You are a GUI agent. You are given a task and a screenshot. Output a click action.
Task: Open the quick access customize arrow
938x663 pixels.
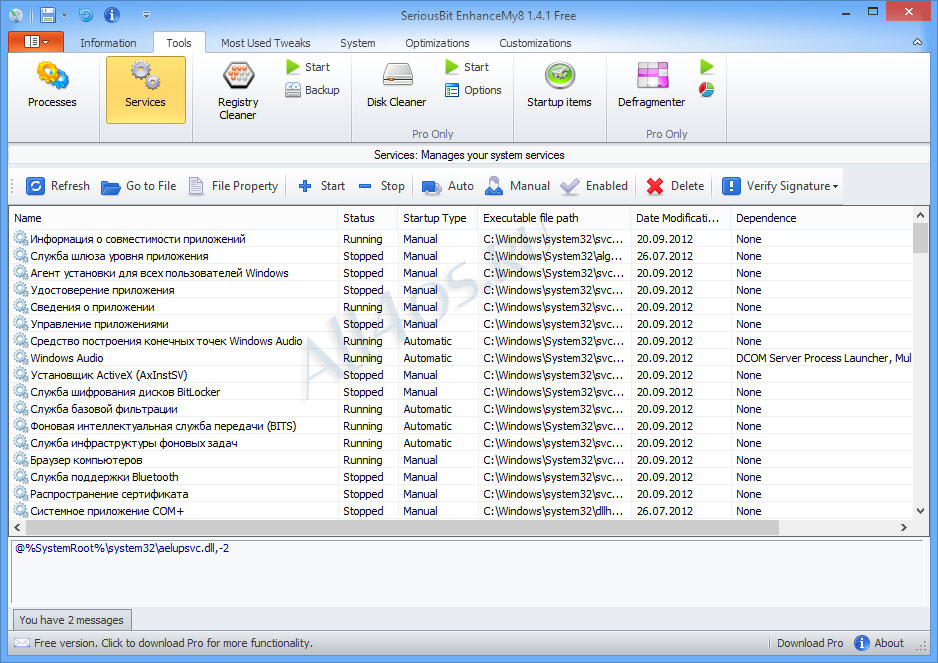147,15
